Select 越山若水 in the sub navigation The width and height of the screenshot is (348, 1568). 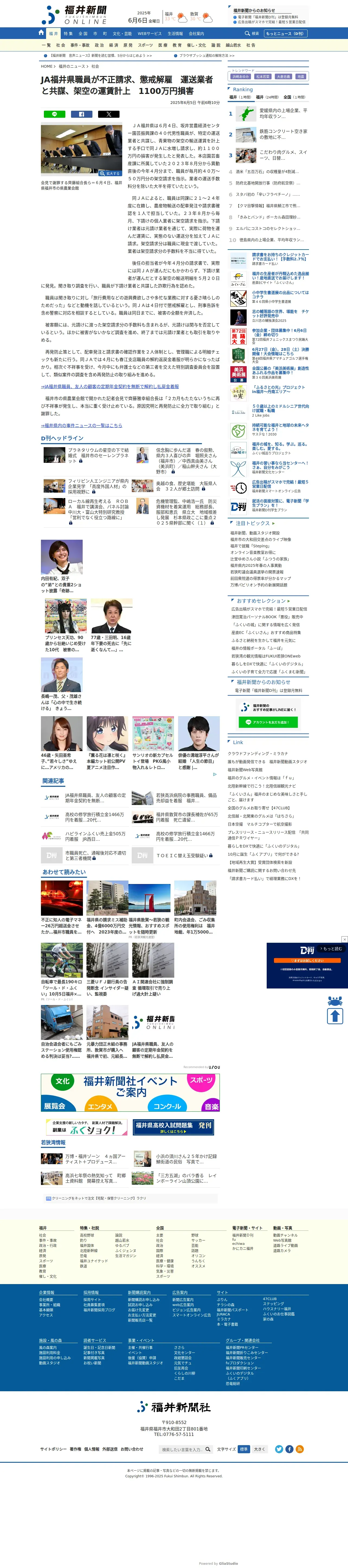(x=233, y=45)
